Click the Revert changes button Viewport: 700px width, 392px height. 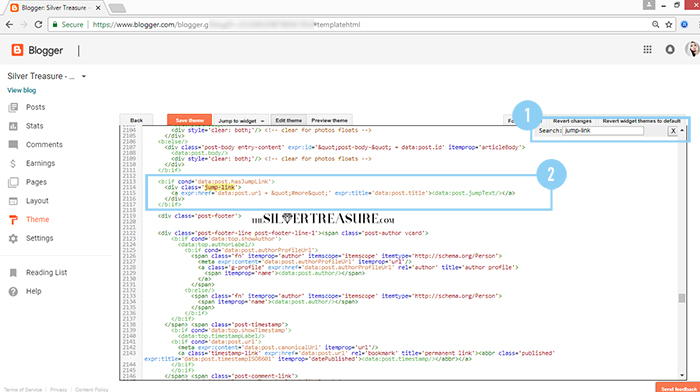click(572, 121)
